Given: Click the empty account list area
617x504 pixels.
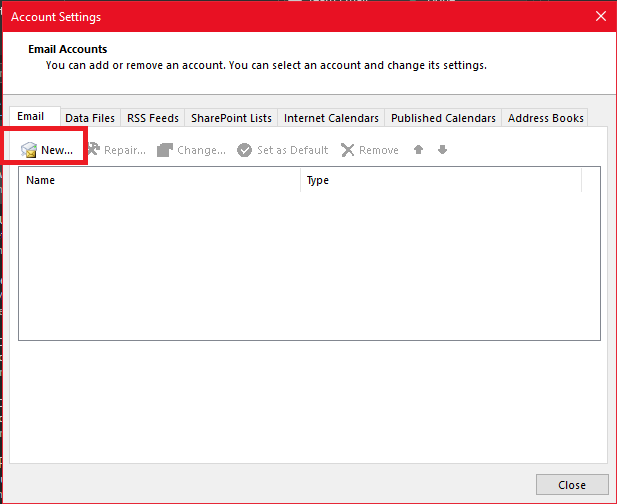Looking at the screenshot, I should pyautogui.click(x=308, y=265).
